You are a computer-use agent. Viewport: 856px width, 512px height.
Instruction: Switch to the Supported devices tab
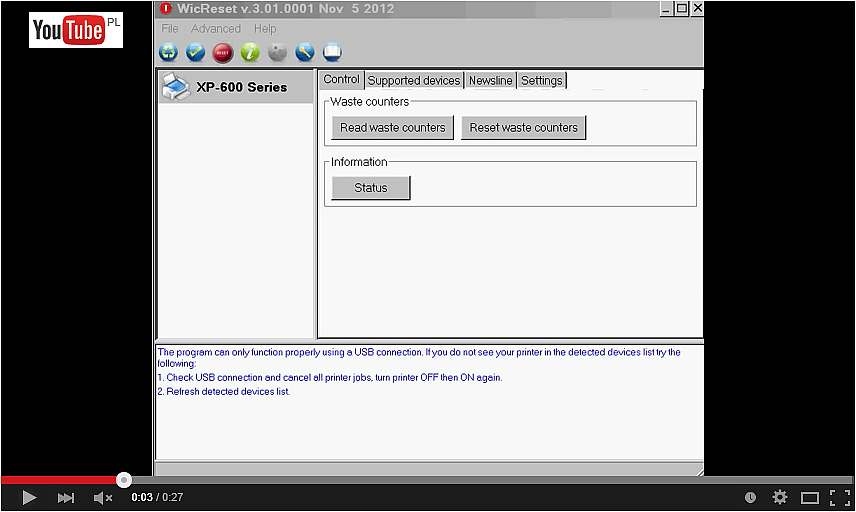click(413, 81)
